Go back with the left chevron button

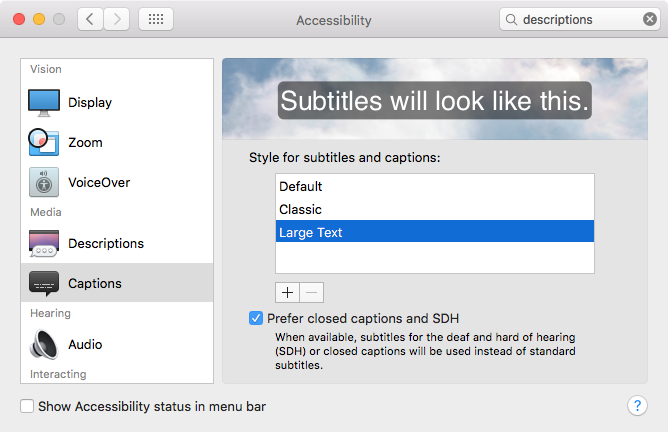[x=90, y=19]
